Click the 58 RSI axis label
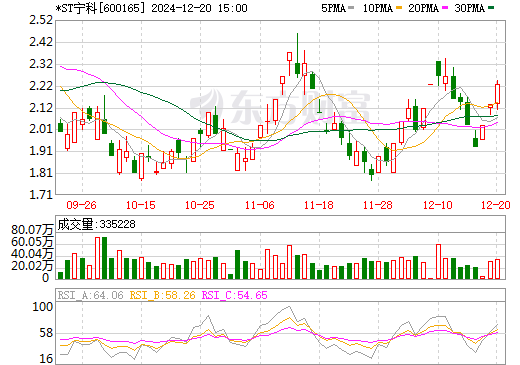Viewport: 520px width, 365px height. (46, 333)
